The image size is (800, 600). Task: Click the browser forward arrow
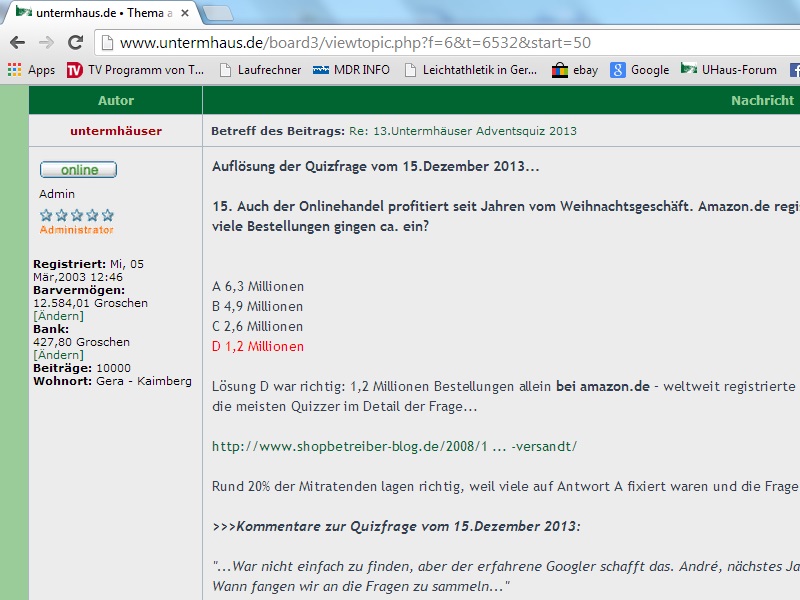coord(46,42)
